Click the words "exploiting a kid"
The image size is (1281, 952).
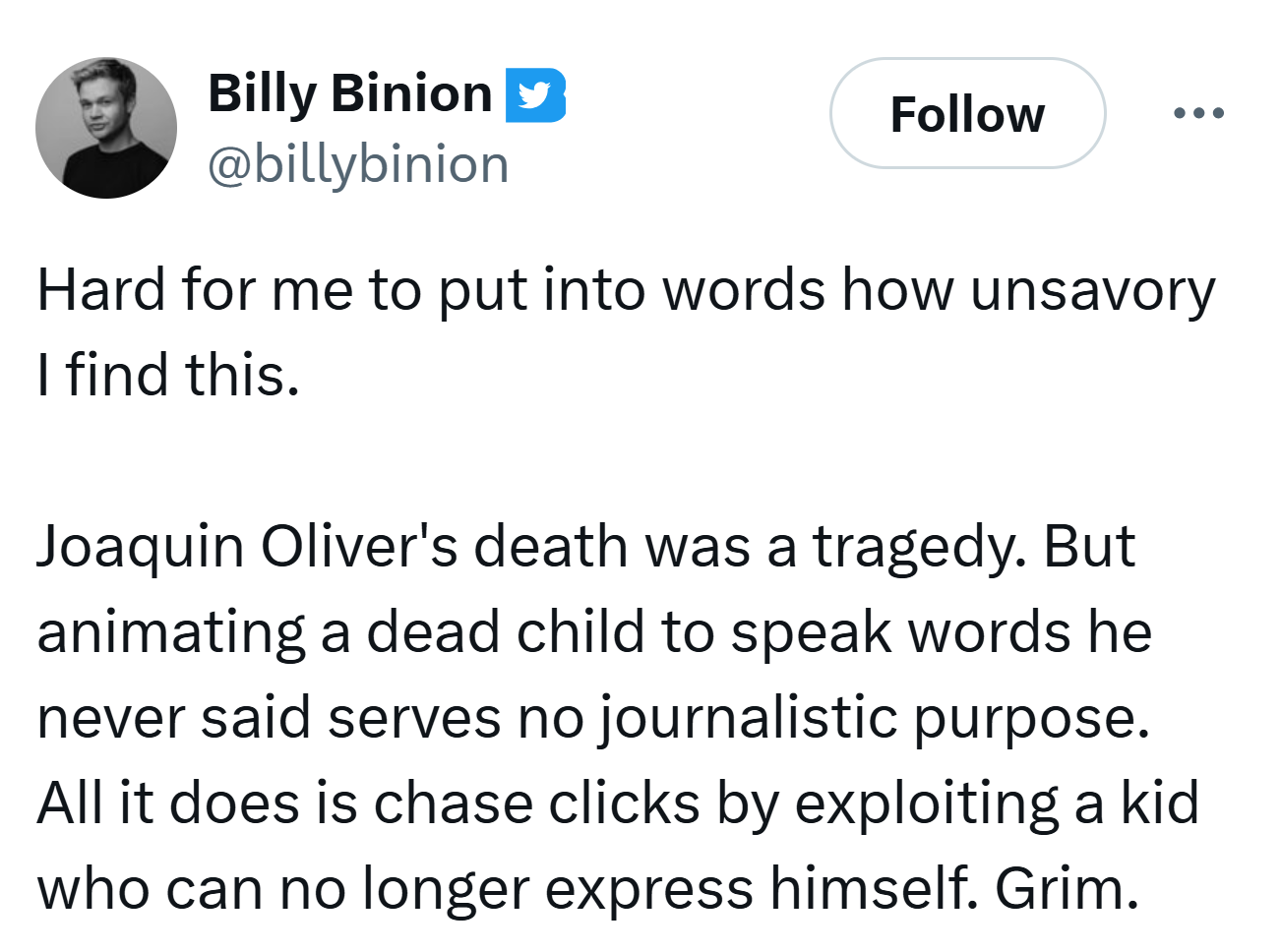pos(997,803)
